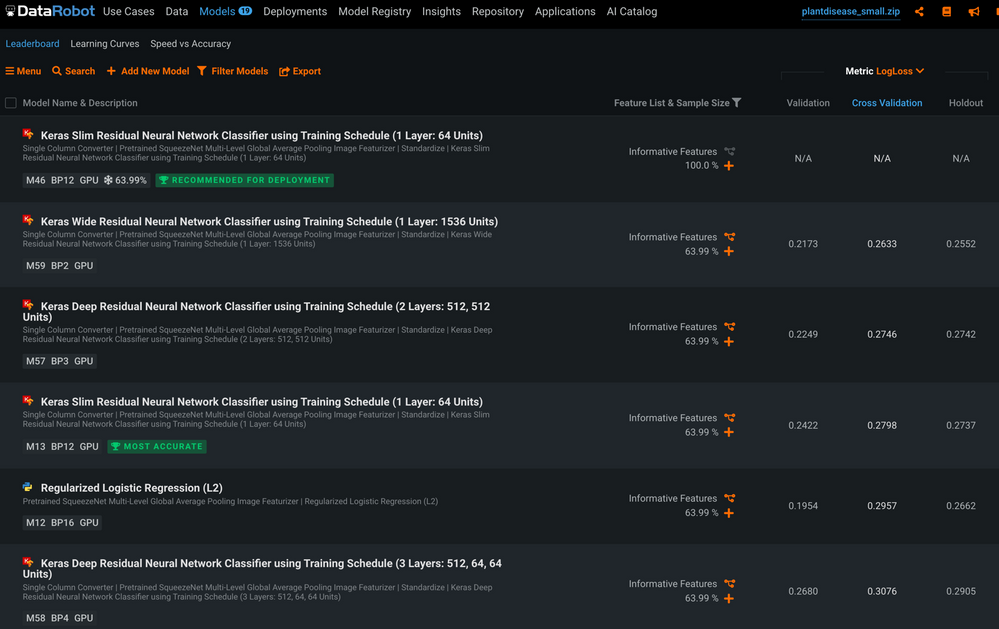Image resolution: width=999 pixels, height=629 pixels.
Task: Click the DataRobot logo
Action: (x=50, y=11)
